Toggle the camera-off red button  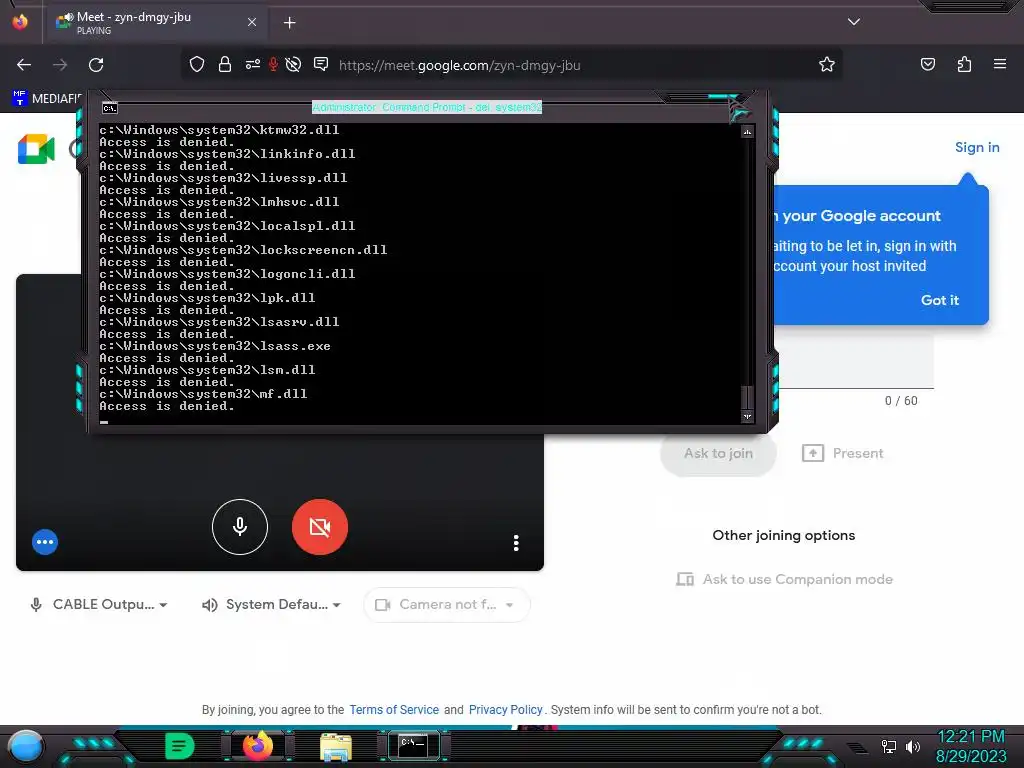click(320, 527)
